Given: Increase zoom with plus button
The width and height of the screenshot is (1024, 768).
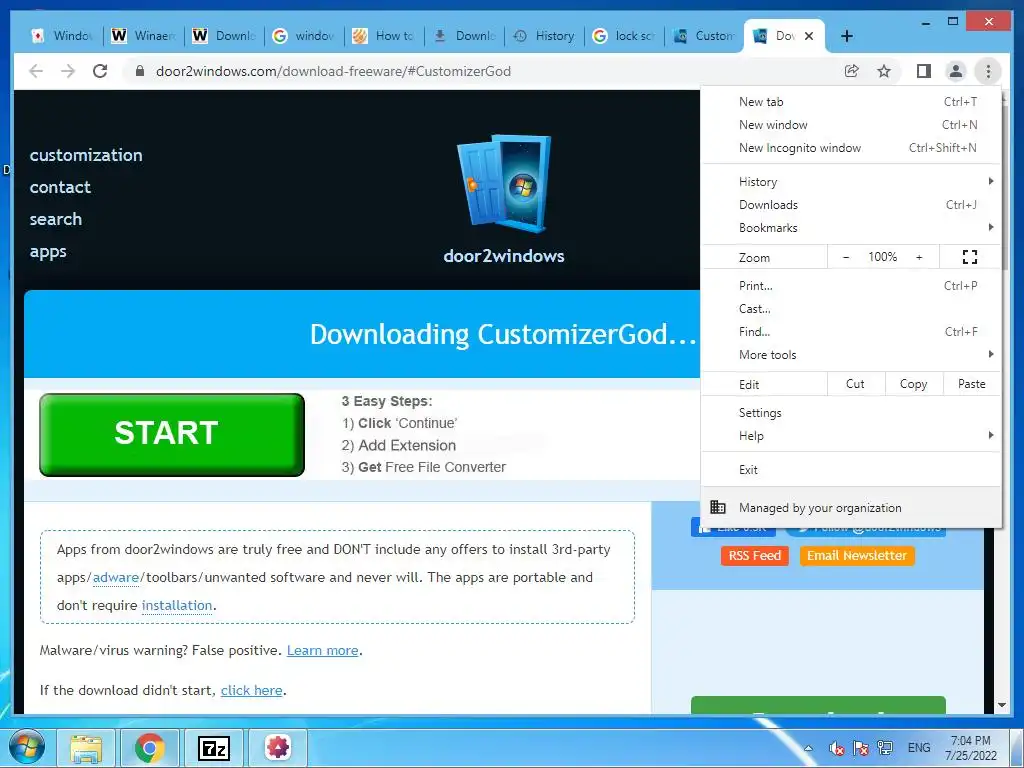Looking at the screenshot, I should [x=919, y=257].
